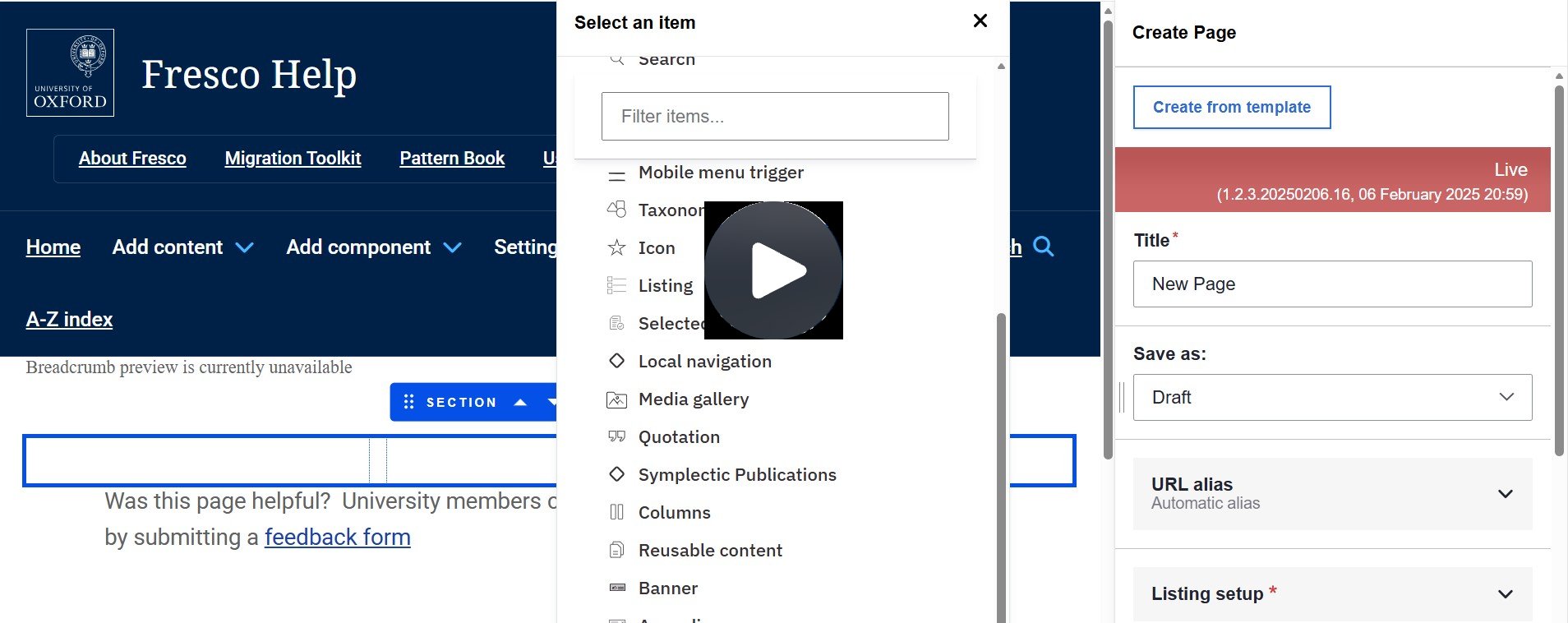Expand the Listing setup section

pos(1332,593)
